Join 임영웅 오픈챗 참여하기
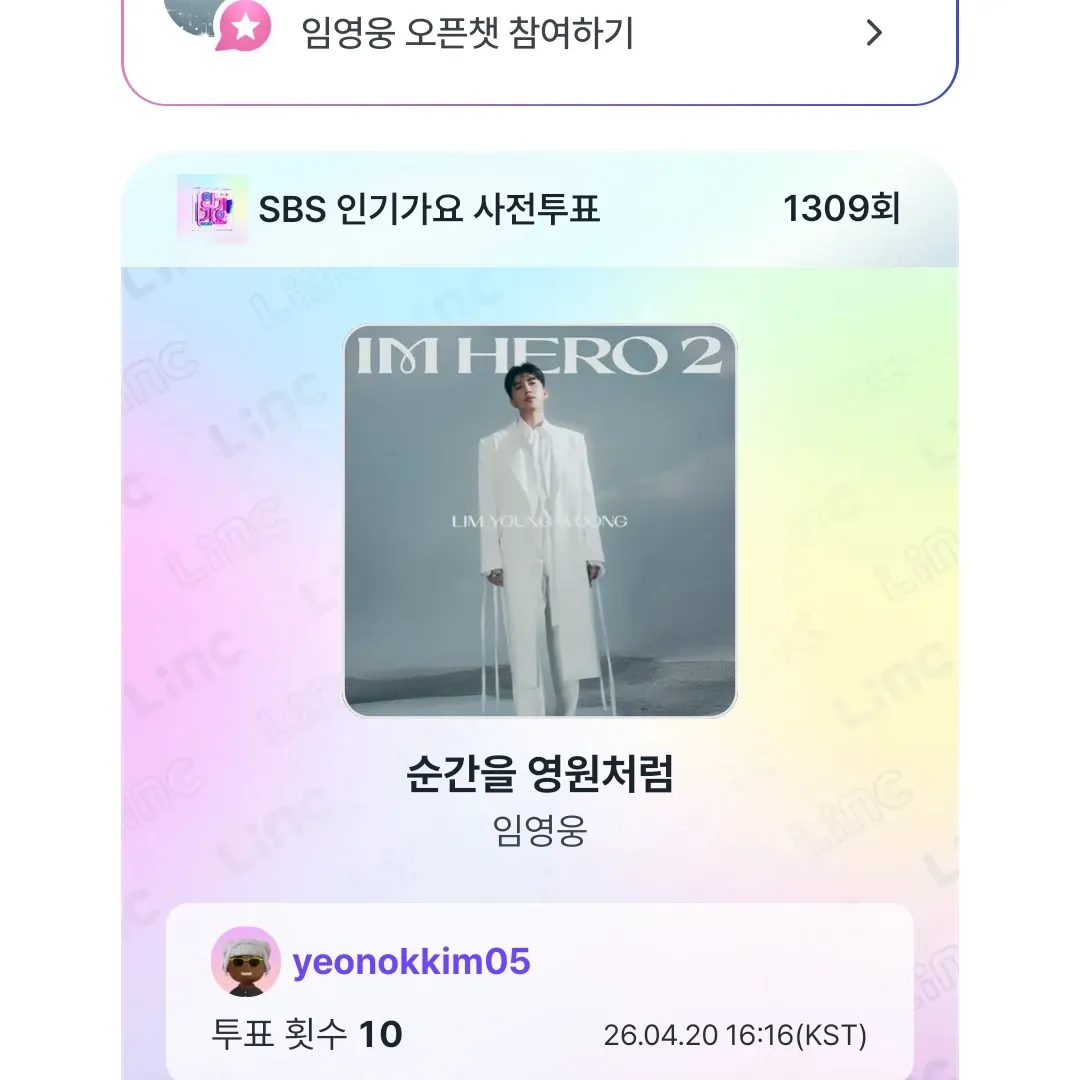 pyautogui.click(x=467, y=33)
